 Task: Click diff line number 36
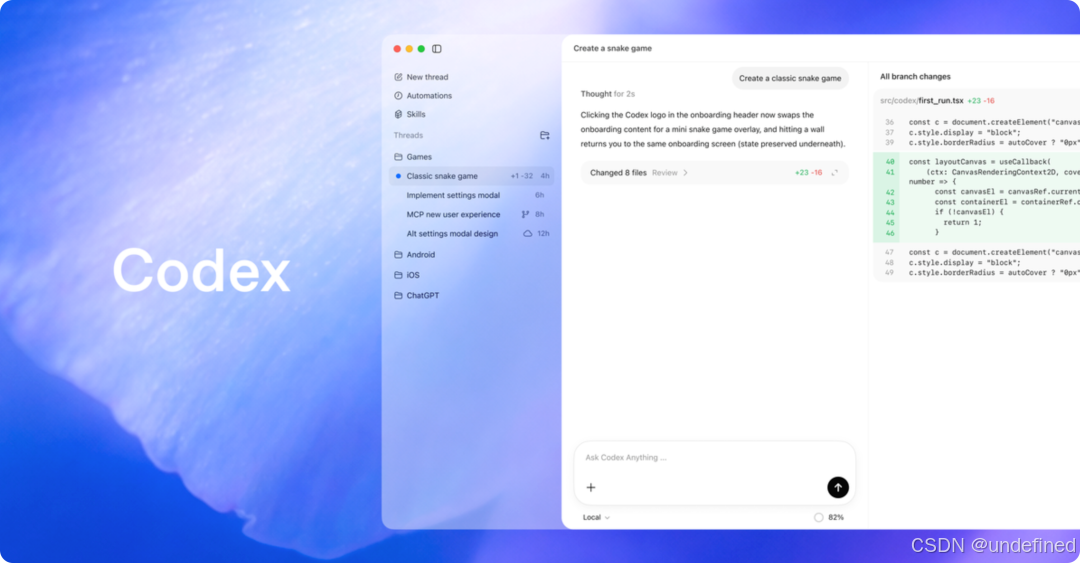tap(889, 123)
